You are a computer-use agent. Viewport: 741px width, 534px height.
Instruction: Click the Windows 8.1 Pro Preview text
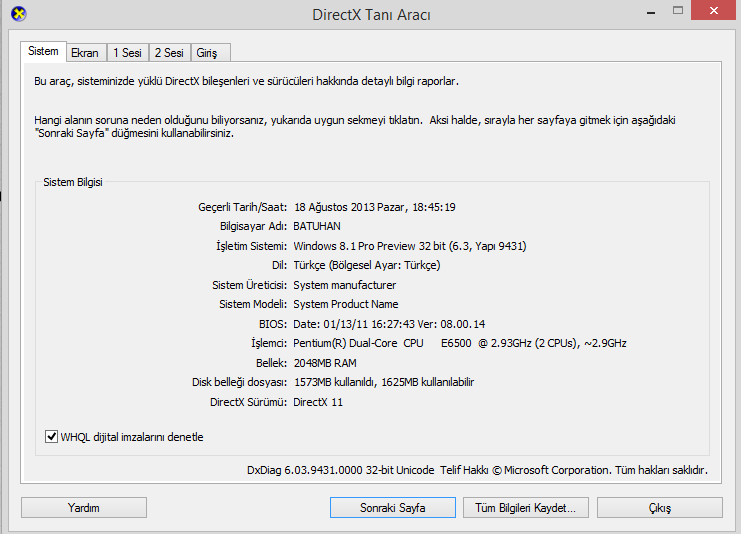point(354,246)
